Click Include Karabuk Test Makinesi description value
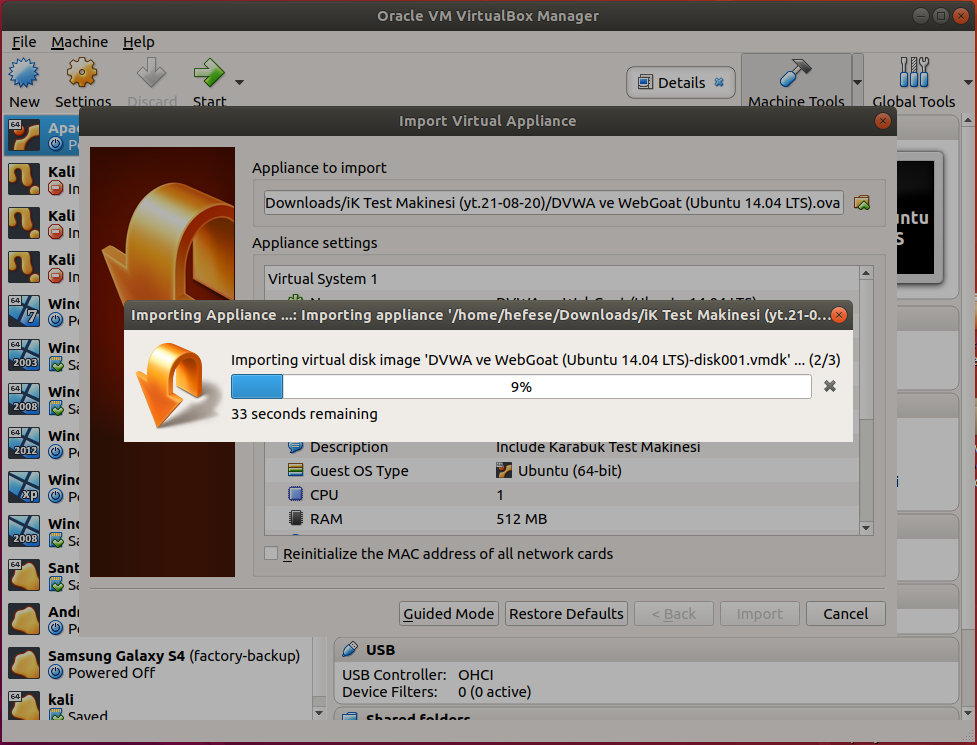Screen dimensions: 977x745 point(598,447)
